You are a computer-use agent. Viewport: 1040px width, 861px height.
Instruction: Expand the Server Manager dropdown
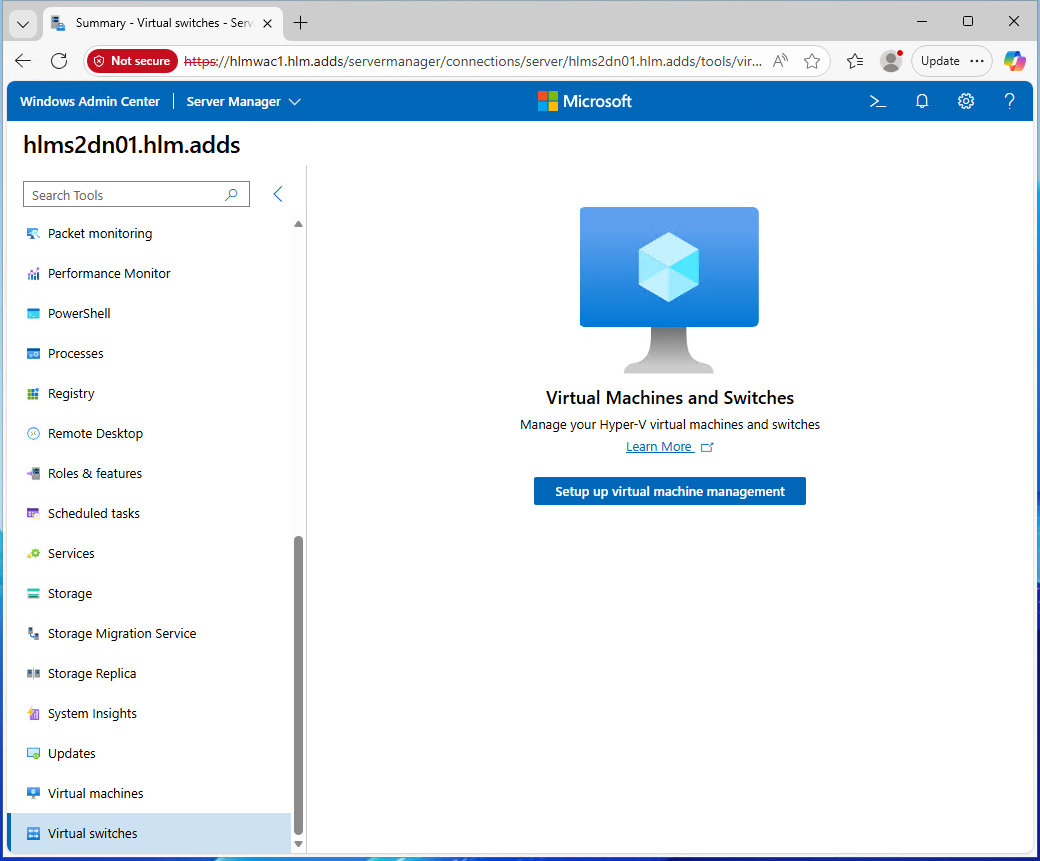pos(243,101)
